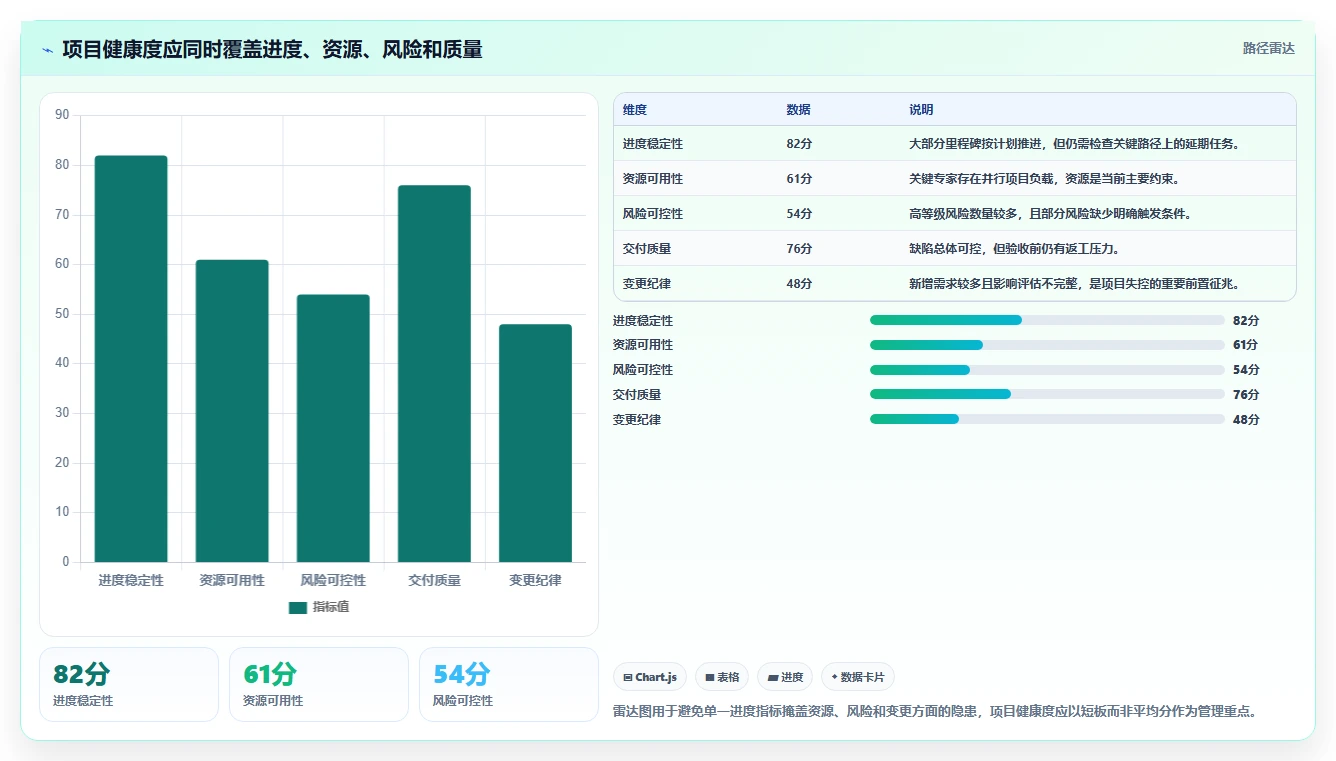Click description starting 高等级风险数量较多
This screenshot has width=1336, height=761.
pos(1050,214)
